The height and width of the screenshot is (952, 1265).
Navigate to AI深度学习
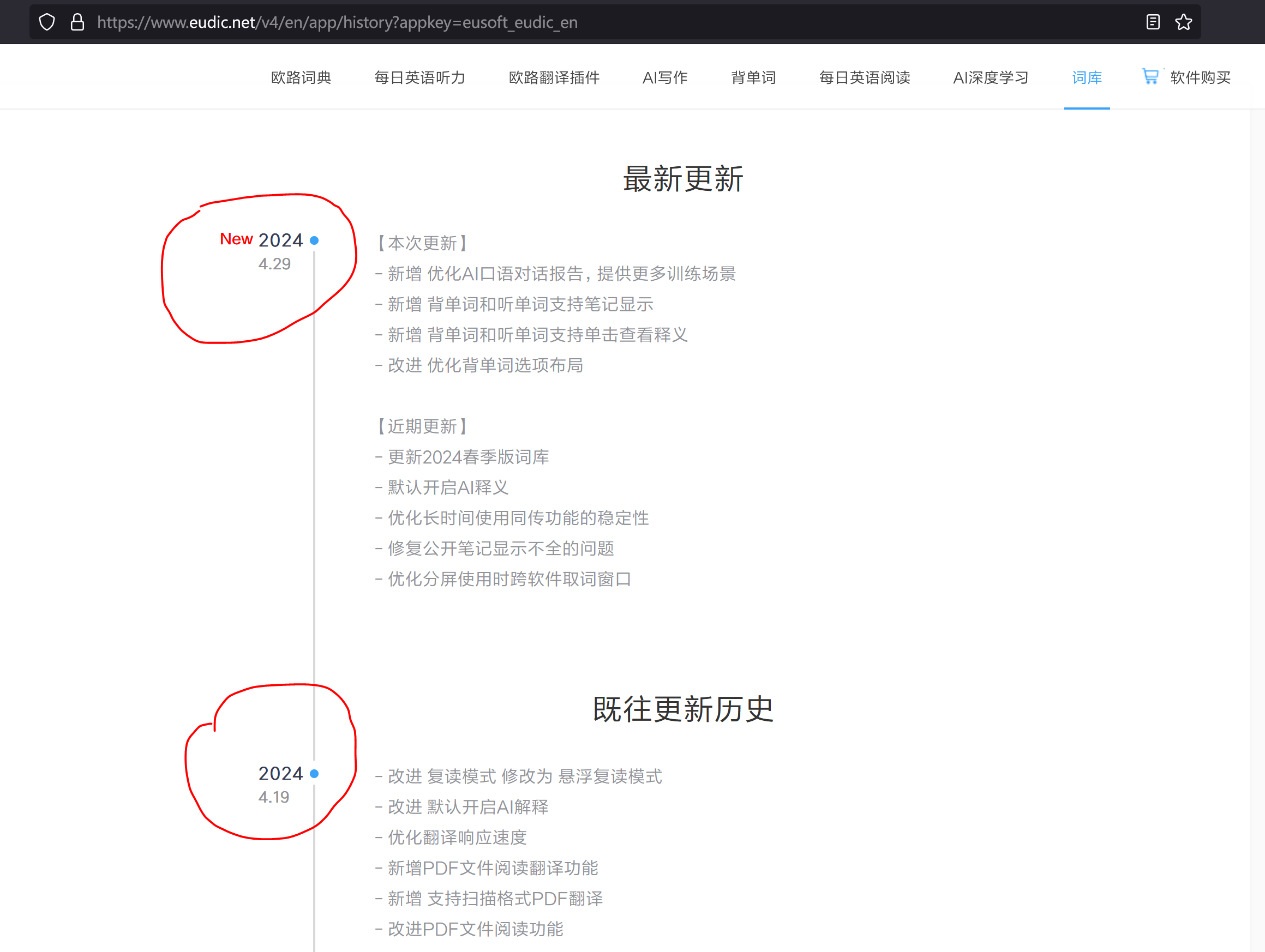(991, 77)
